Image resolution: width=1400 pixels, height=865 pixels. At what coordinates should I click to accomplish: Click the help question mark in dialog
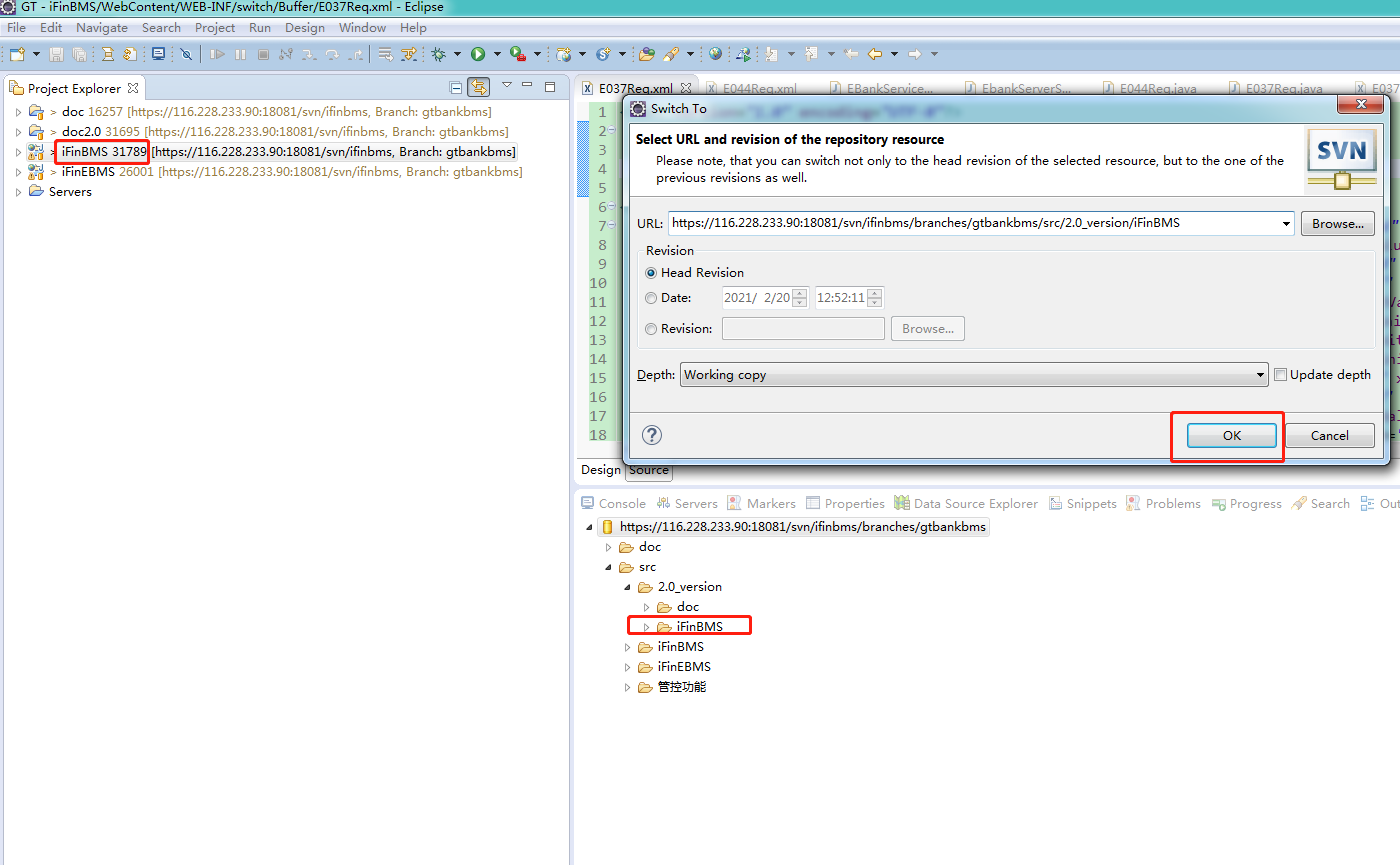pyautogui.click(x=651, y=435)
